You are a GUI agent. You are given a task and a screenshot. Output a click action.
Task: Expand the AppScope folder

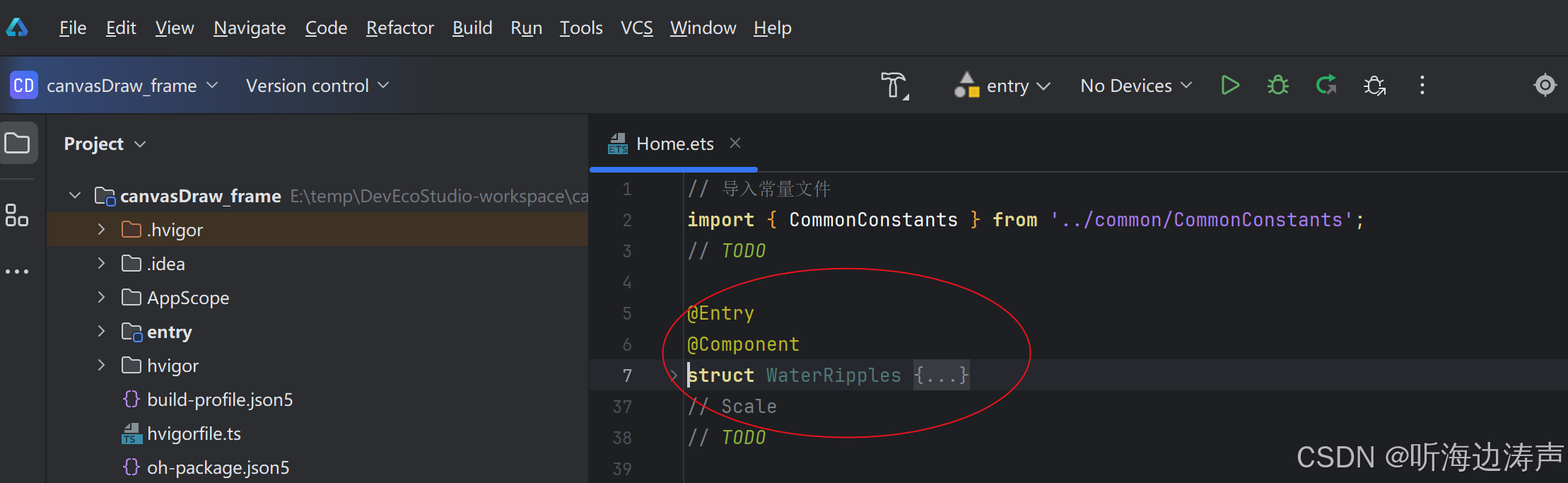101,298
